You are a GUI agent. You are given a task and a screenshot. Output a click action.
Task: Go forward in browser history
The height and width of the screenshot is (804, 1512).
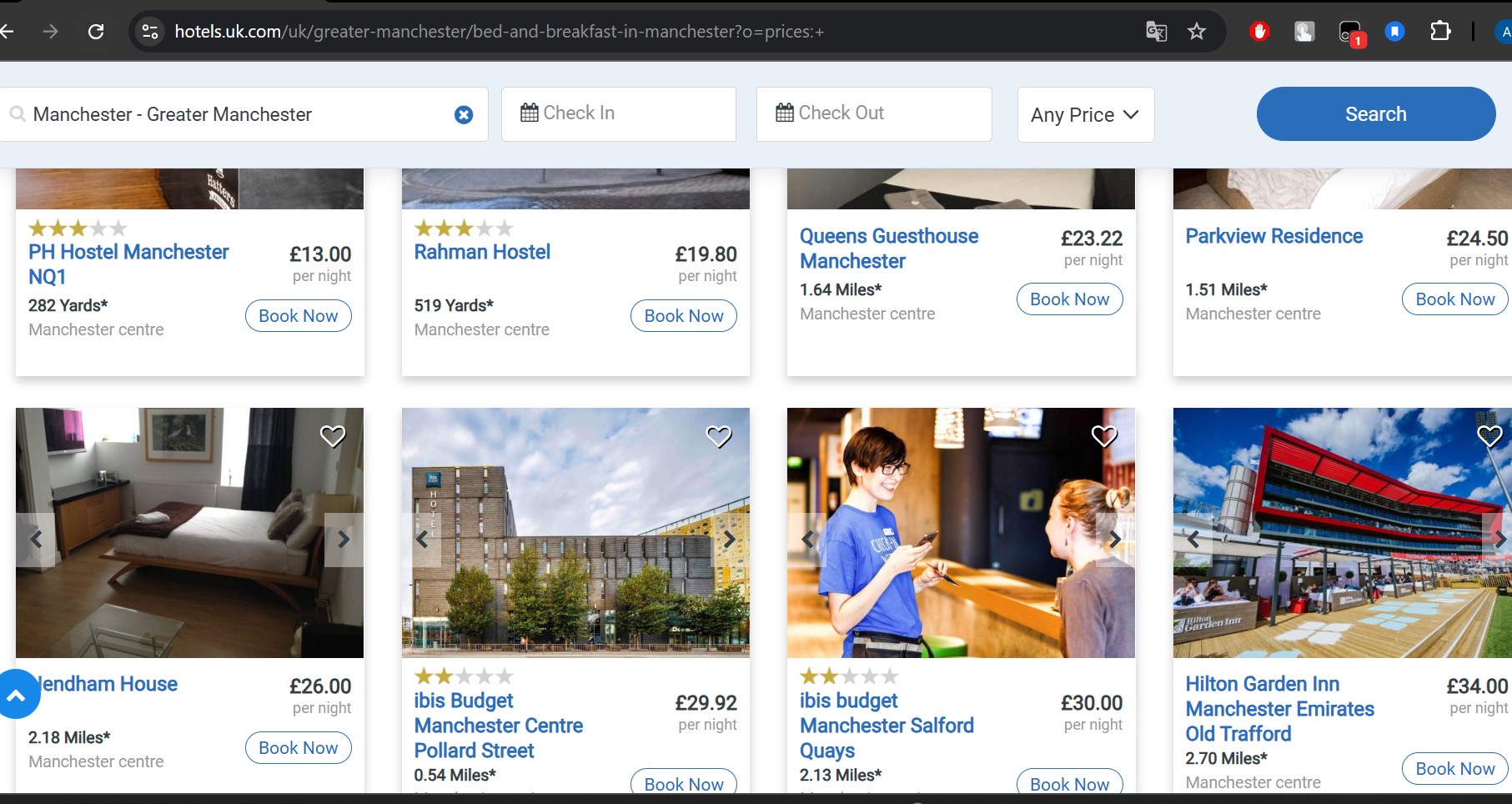pos(51,32)
